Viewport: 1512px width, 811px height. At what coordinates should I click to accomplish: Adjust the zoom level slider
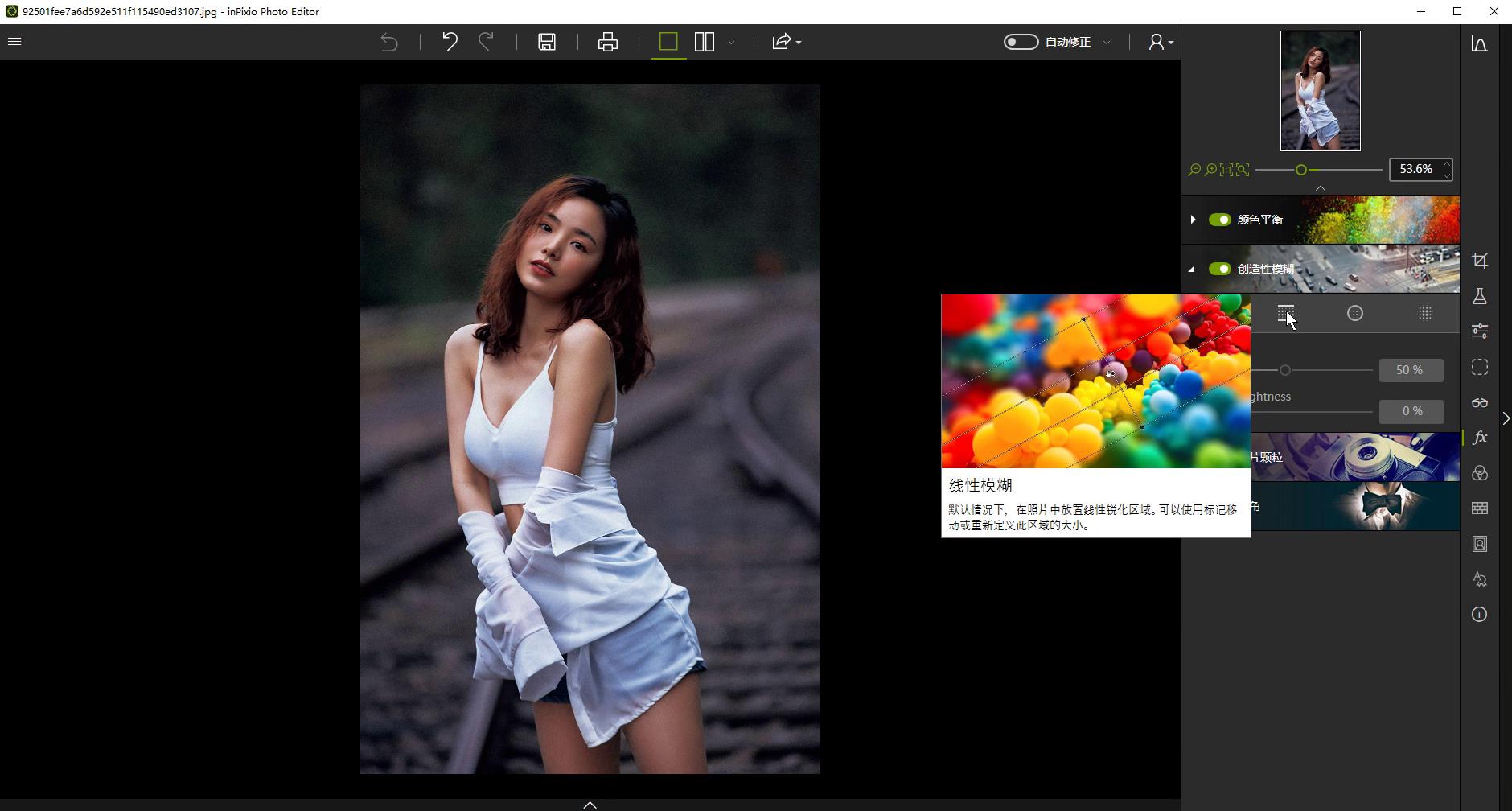coord(1301,170)
